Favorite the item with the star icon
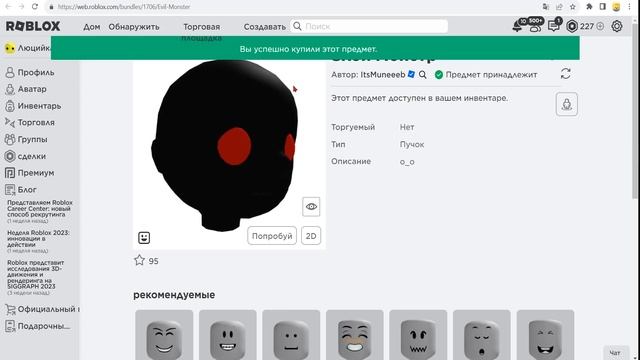The width and height of the screenshot is (640, 360). [x=139, y=260]
